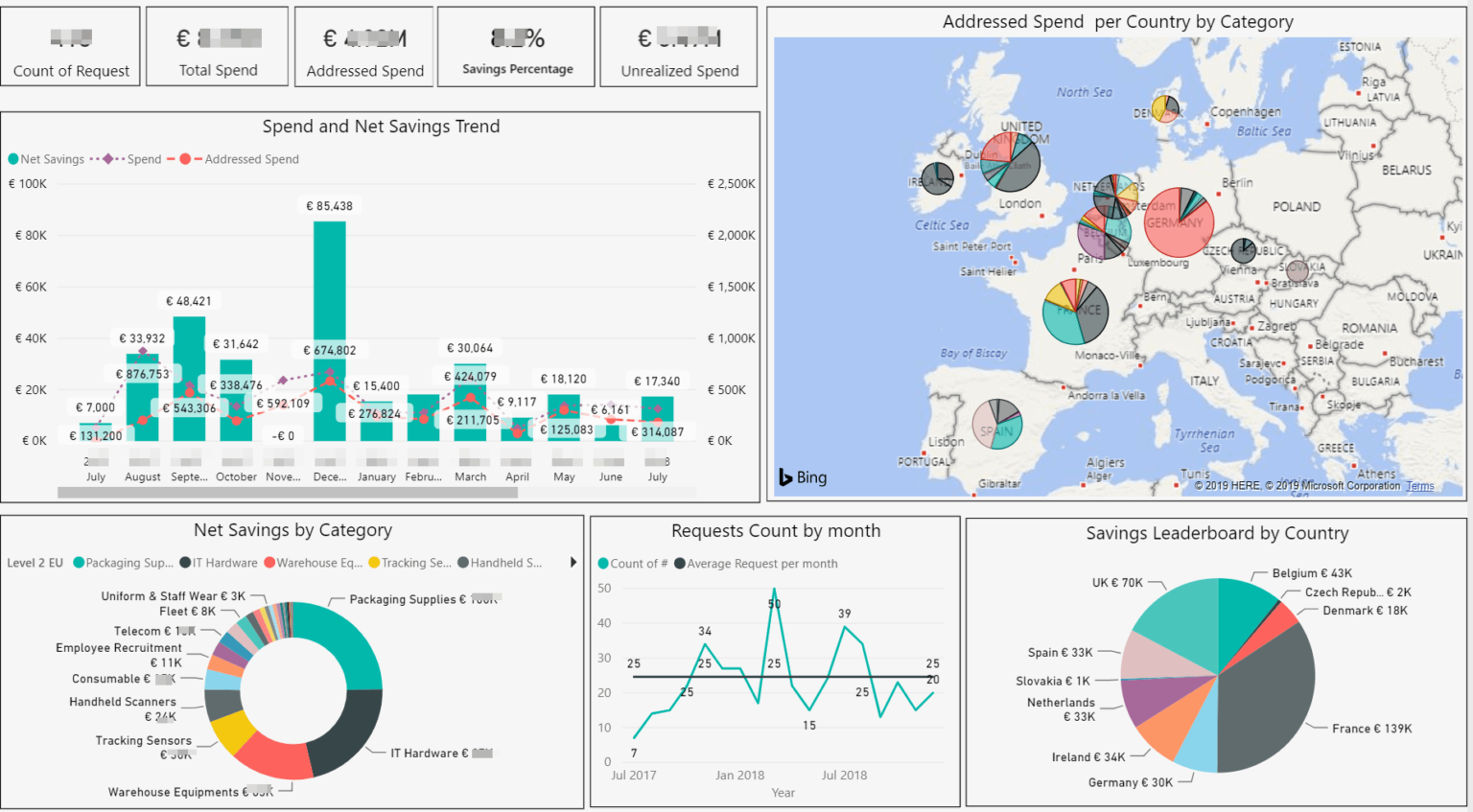This screenshot has width=1473, height=812.
Task: Click the Count of Request KPI card
Action: 70,45
